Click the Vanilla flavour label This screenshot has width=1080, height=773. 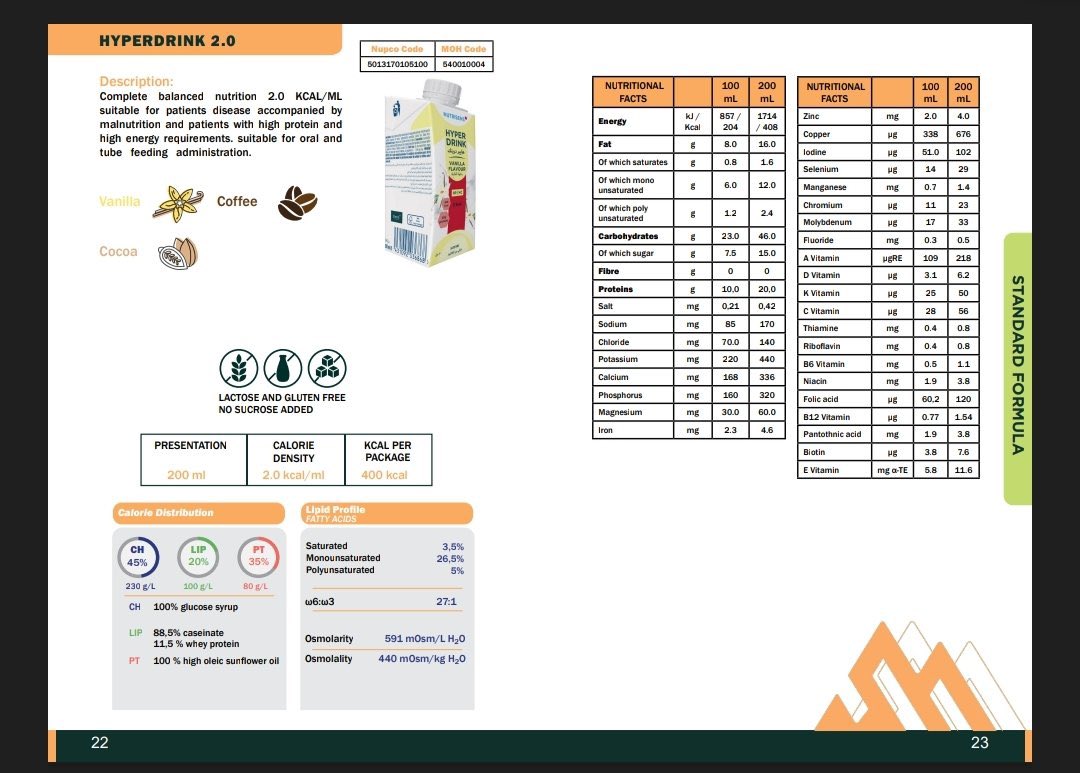(x=119, y=201)
